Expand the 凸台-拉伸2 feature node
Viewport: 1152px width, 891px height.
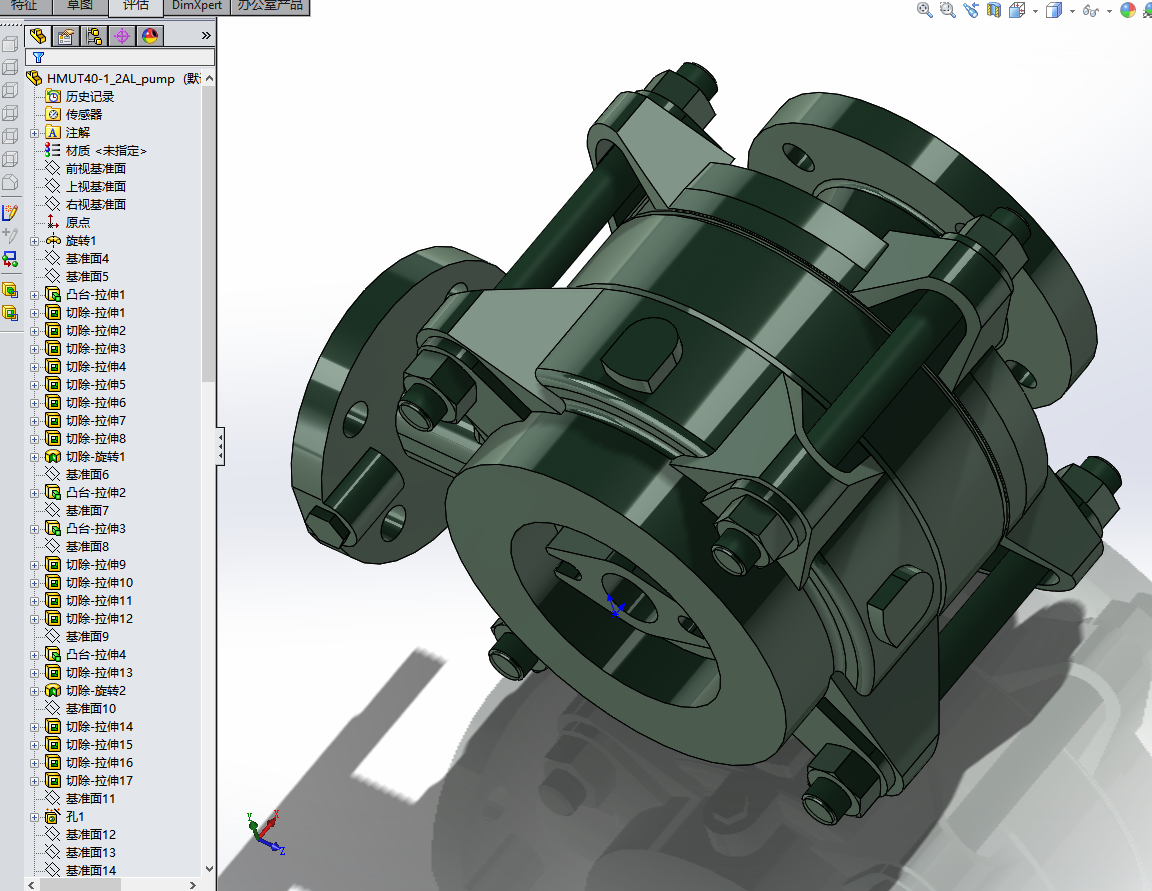tap(35, 493)
